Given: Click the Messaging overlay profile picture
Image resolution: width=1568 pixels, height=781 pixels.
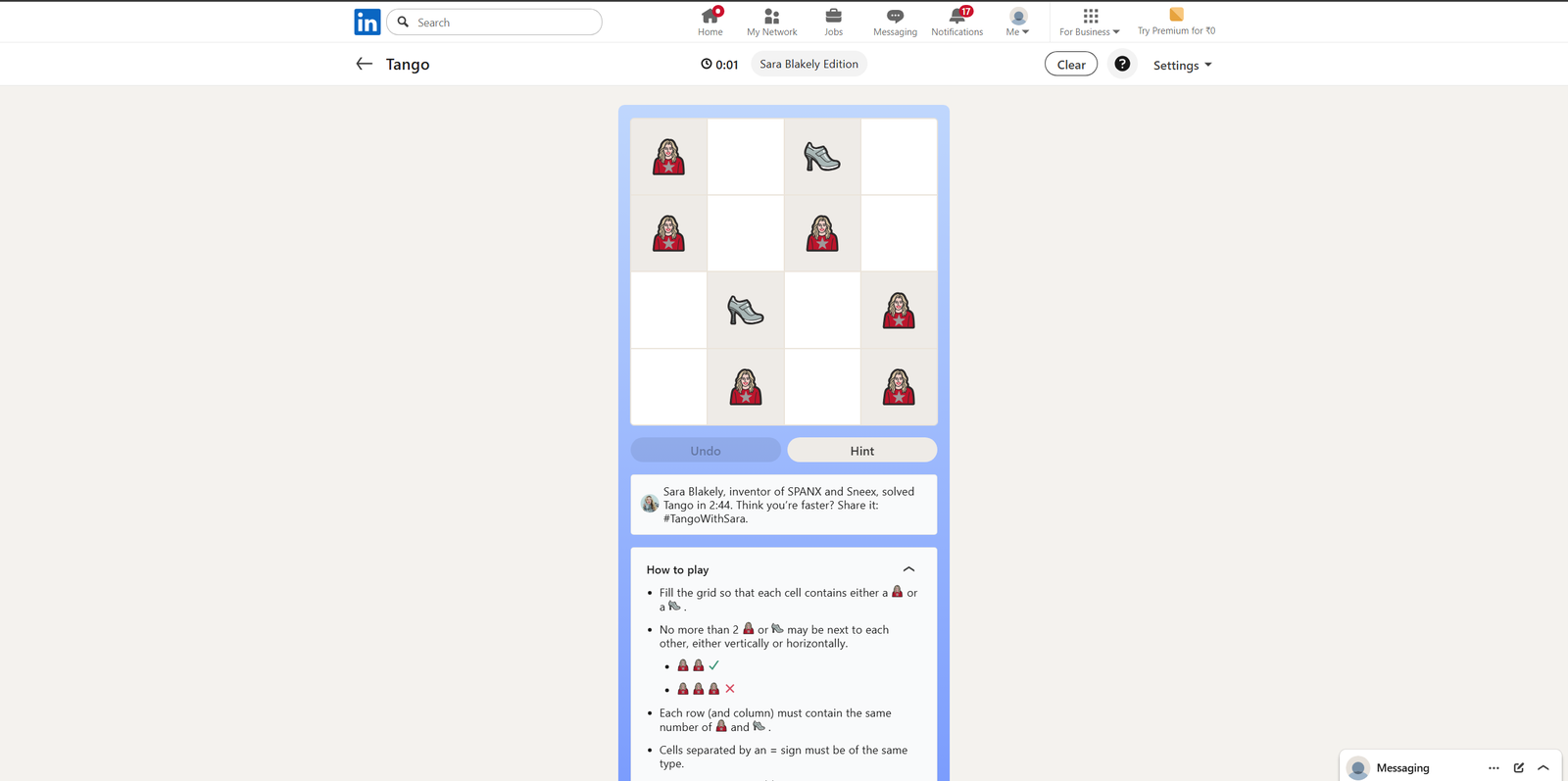Looking at the screenshot, I should pos(1358,768).
